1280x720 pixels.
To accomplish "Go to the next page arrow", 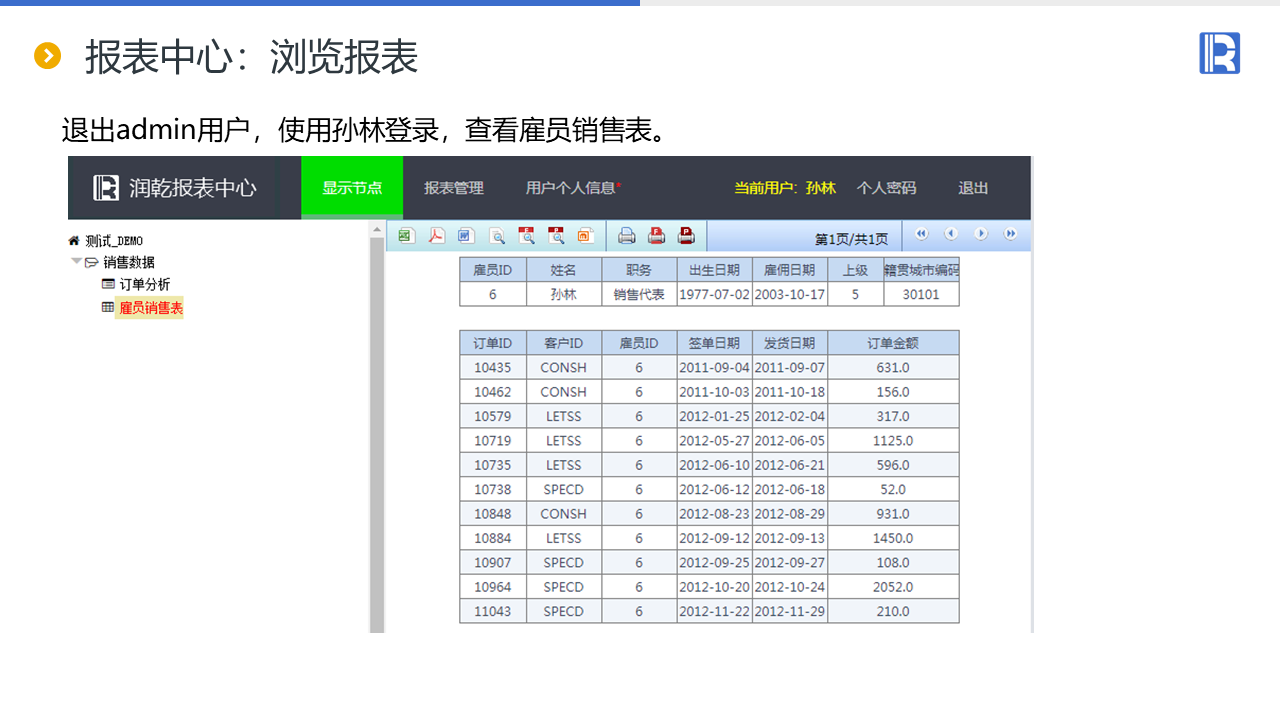I will click(x=981, y=234).
